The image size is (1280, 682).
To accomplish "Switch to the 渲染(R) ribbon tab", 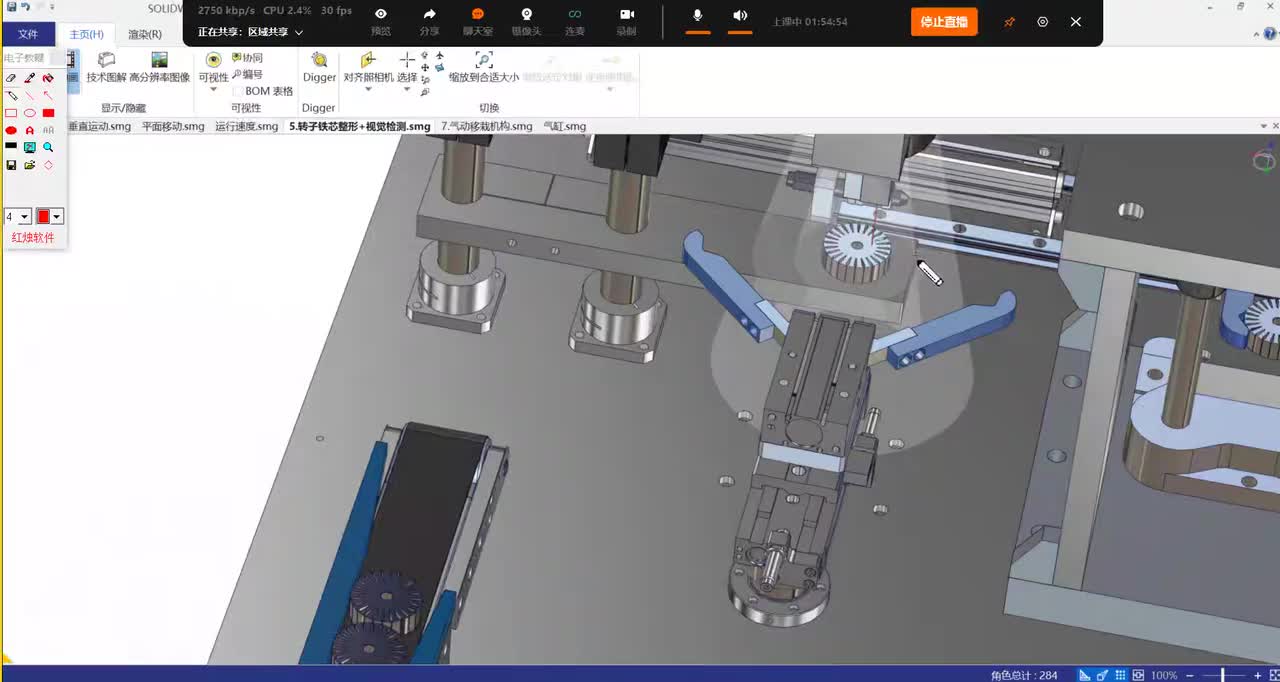I will pos(145,34).
